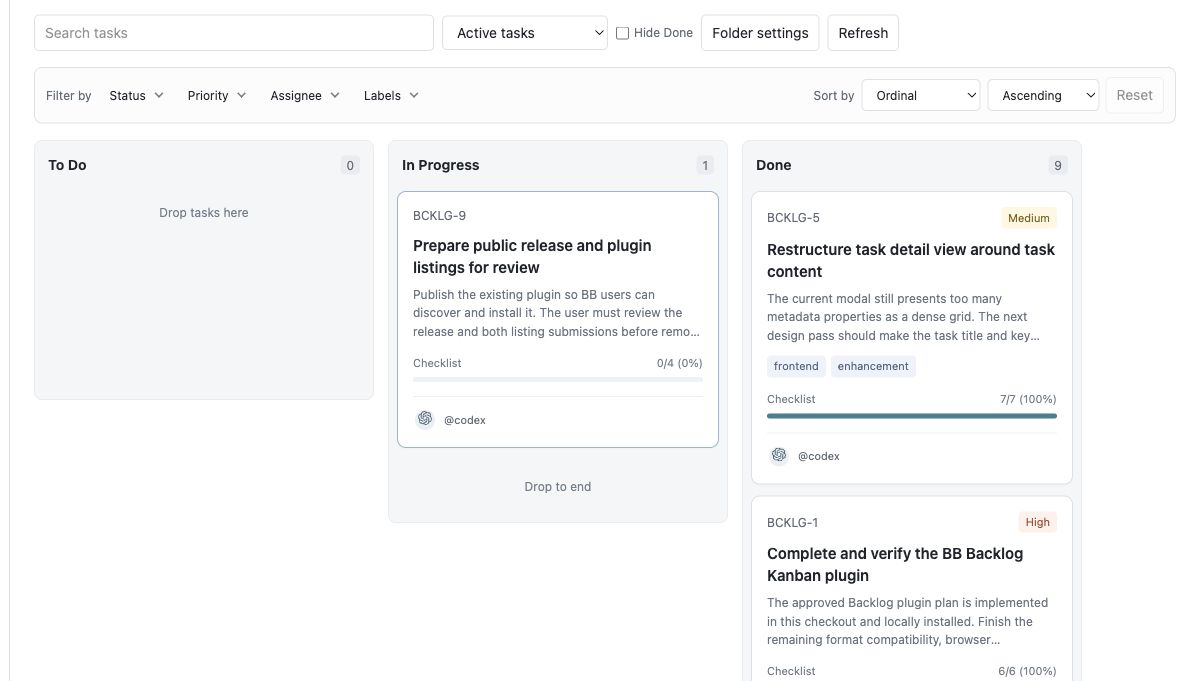This screenshot has width=1200, height=681.
Task: Click the @codex assignee name on BCKLG-9
Action: [x=465, y=420]
